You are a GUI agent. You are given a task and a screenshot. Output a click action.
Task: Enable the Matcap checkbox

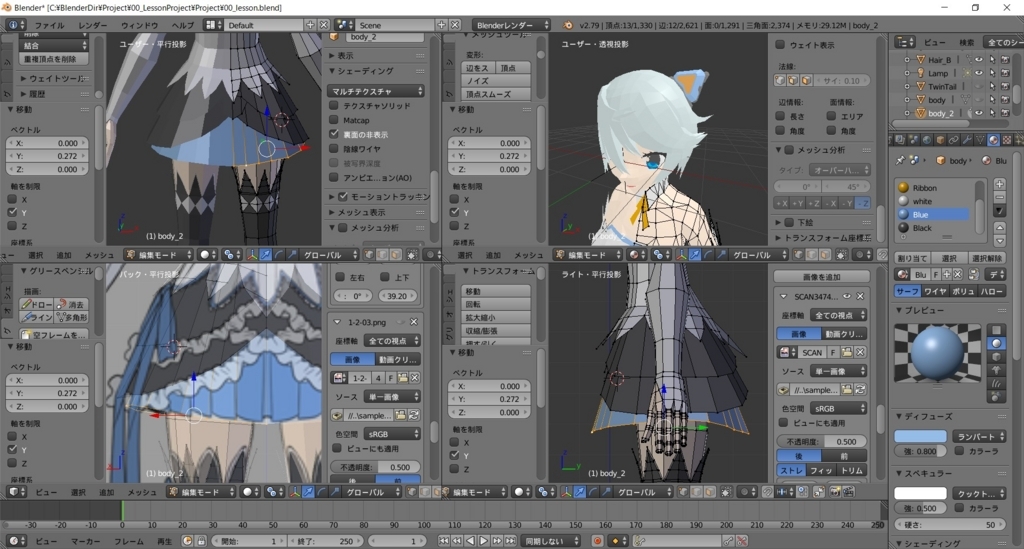pos(334,119)
